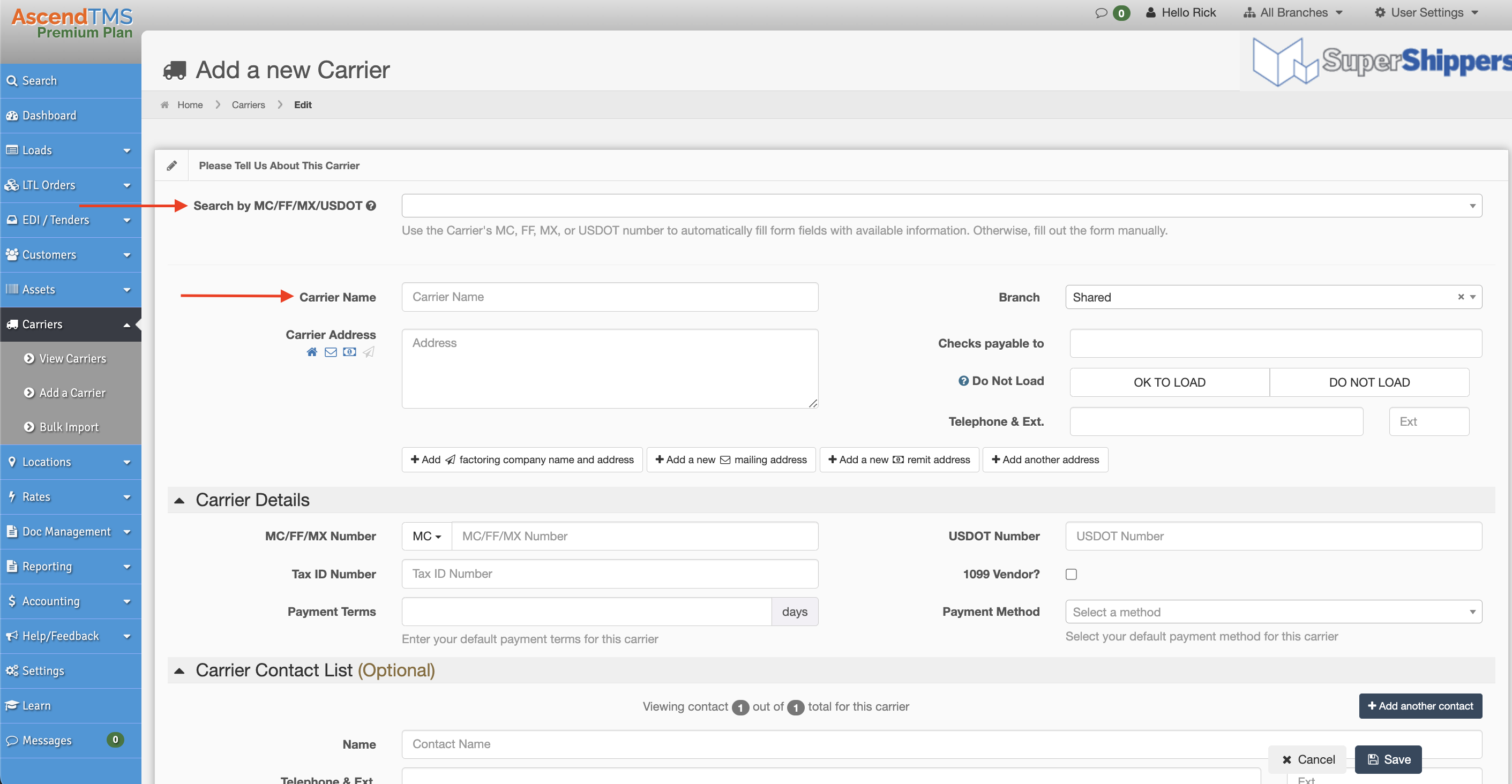Viewport: 1512px width, 784px height.
Task: Open Search in the sidebar
Action: [70, 81]
